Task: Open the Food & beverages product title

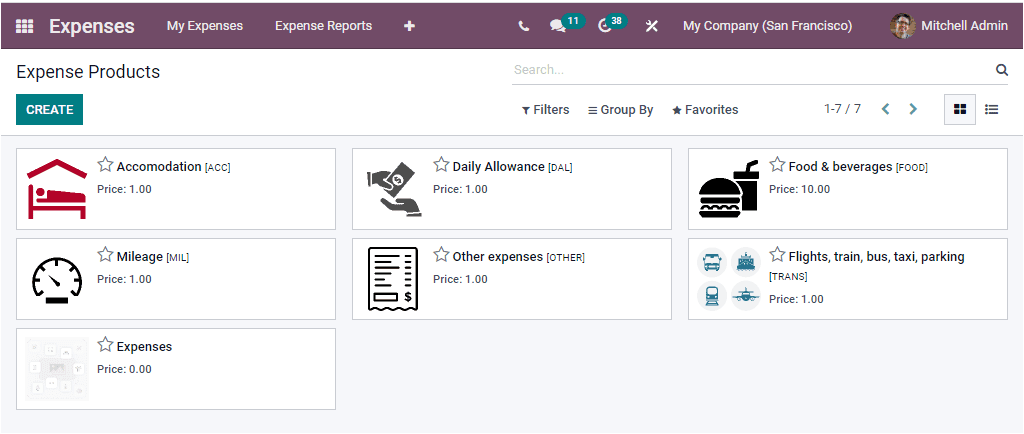Action: pyautogui.click(x=840, y=166)
